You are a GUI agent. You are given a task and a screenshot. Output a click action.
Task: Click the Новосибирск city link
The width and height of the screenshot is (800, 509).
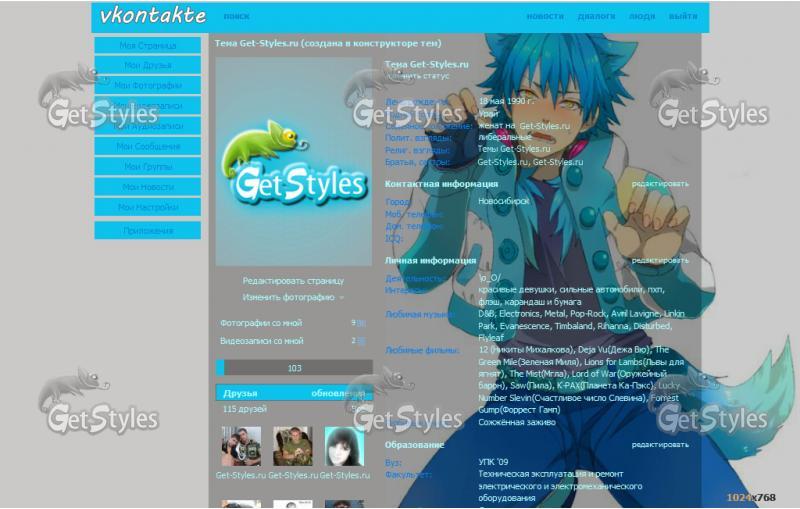tap(504, 201)
